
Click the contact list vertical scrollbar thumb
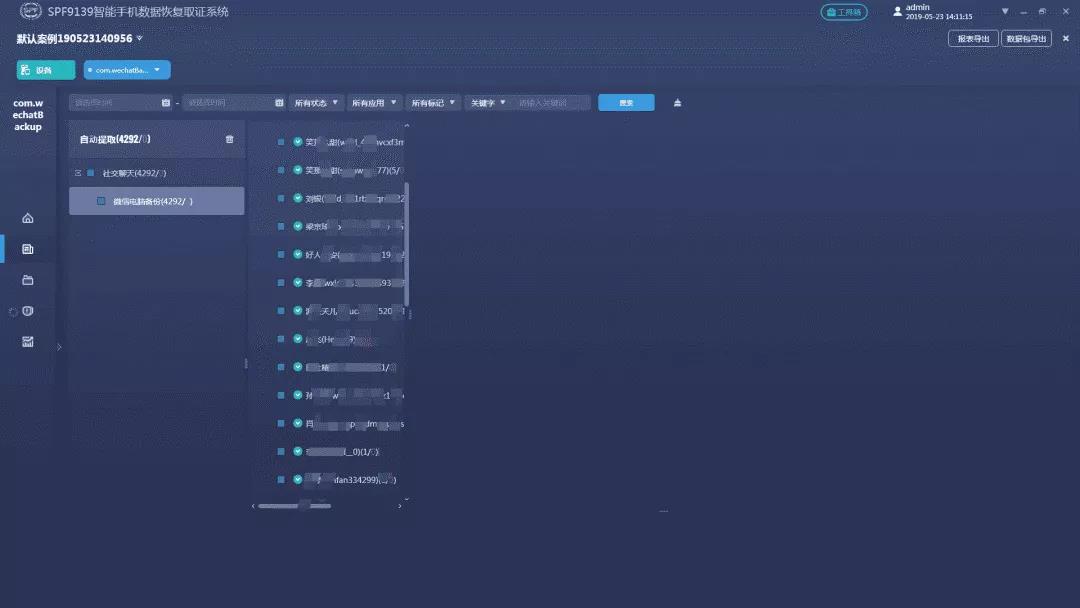click(x=406, y=244)
